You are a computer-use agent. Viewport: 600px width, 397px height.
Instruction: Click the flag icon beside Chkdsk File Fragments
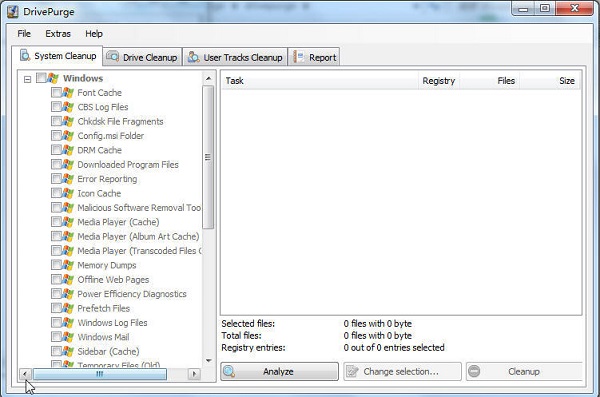[x=68, y=121]
